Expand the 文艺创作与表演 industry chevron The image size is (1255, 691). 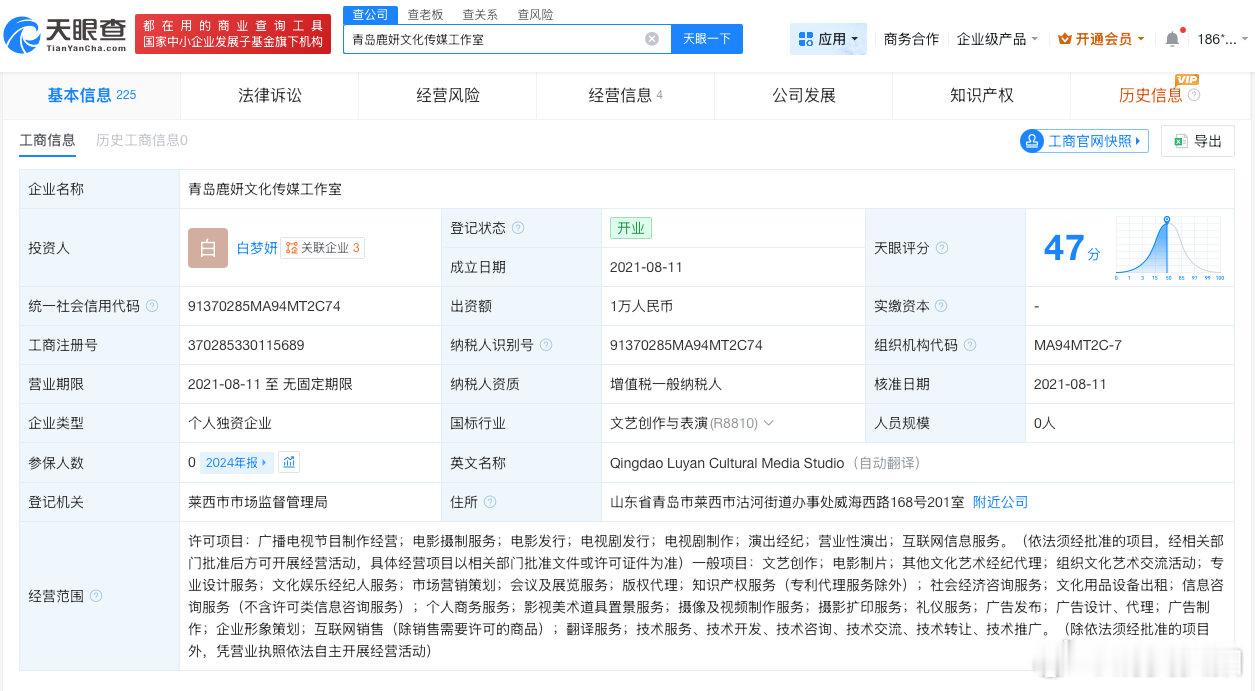point(769,423)
